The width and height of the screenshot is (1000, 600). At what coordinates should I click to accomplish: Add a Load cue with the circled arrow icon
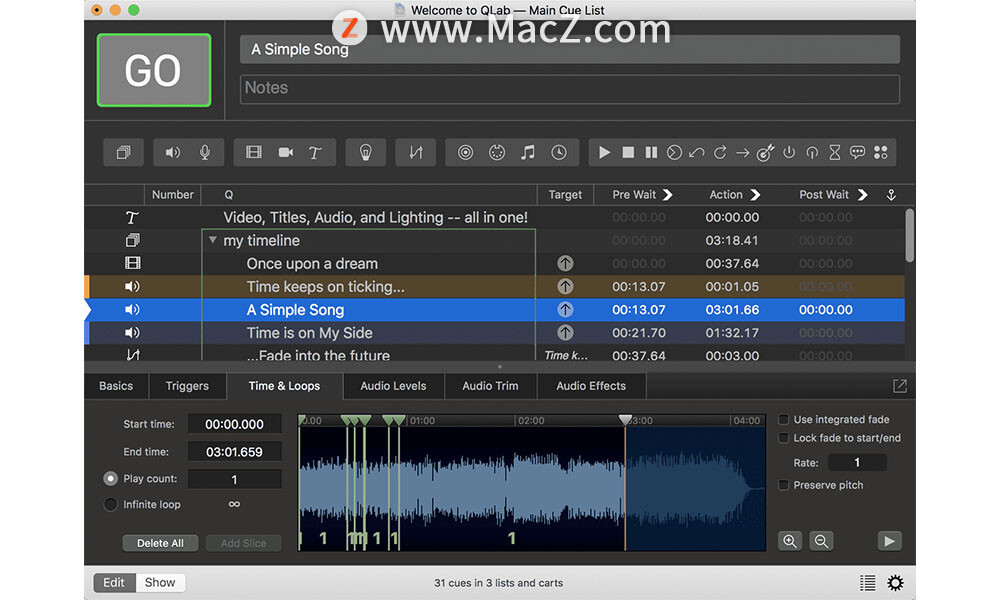point(674,152)
